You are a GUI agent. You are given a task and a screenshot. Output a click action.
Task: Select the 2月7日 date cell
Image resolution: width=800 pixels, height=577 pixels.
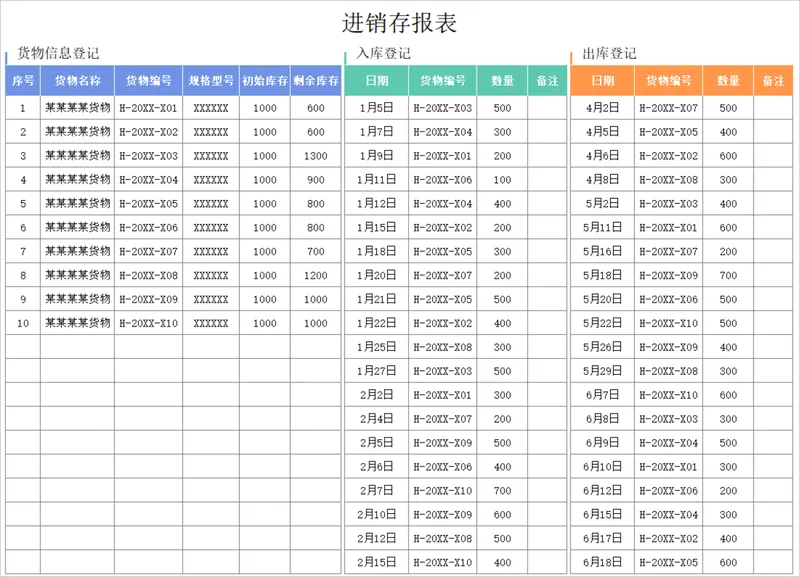(377, 490)
